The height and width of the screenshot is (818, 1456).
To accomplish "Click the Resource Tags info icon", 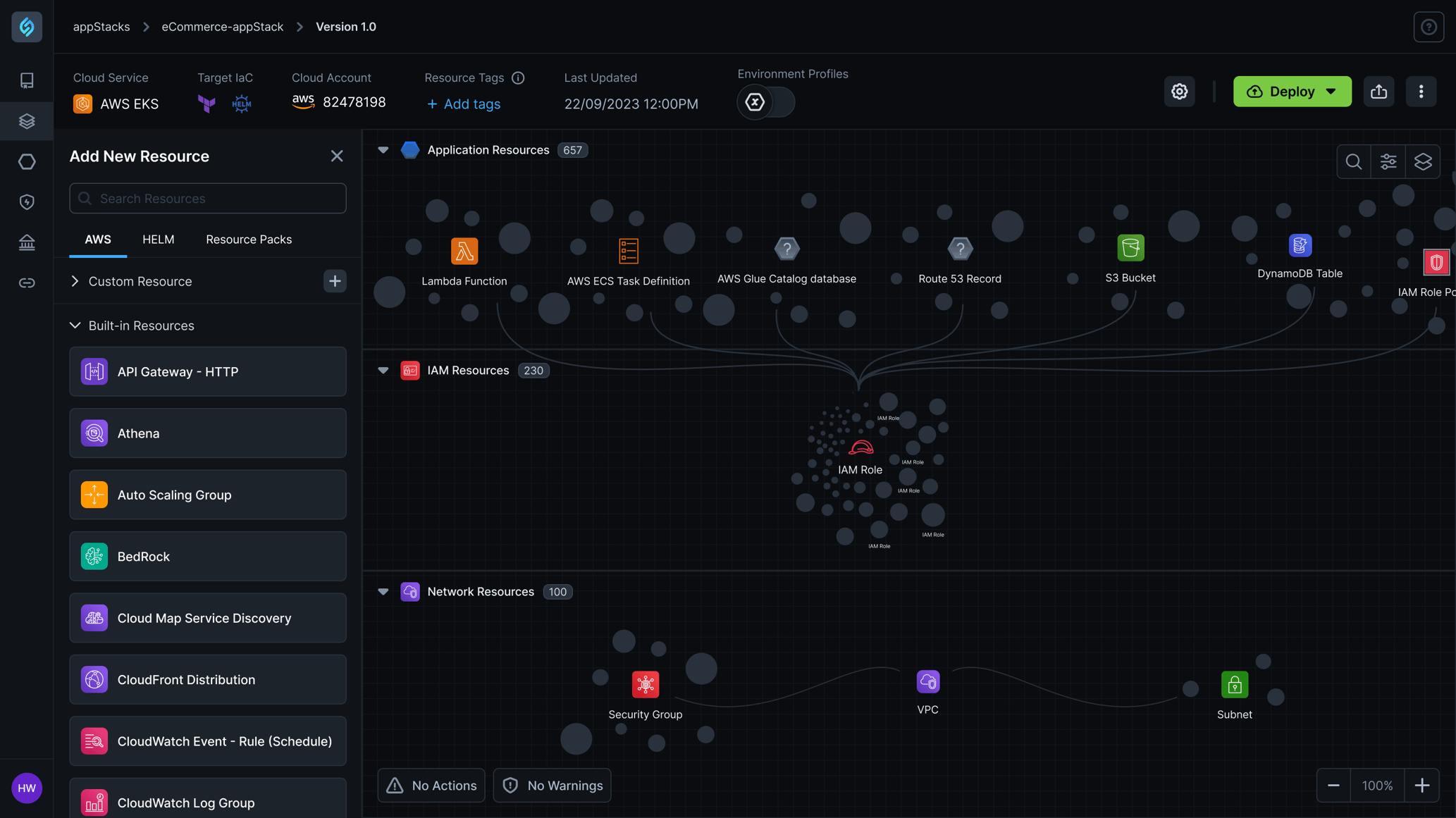I will coord(518,78).
